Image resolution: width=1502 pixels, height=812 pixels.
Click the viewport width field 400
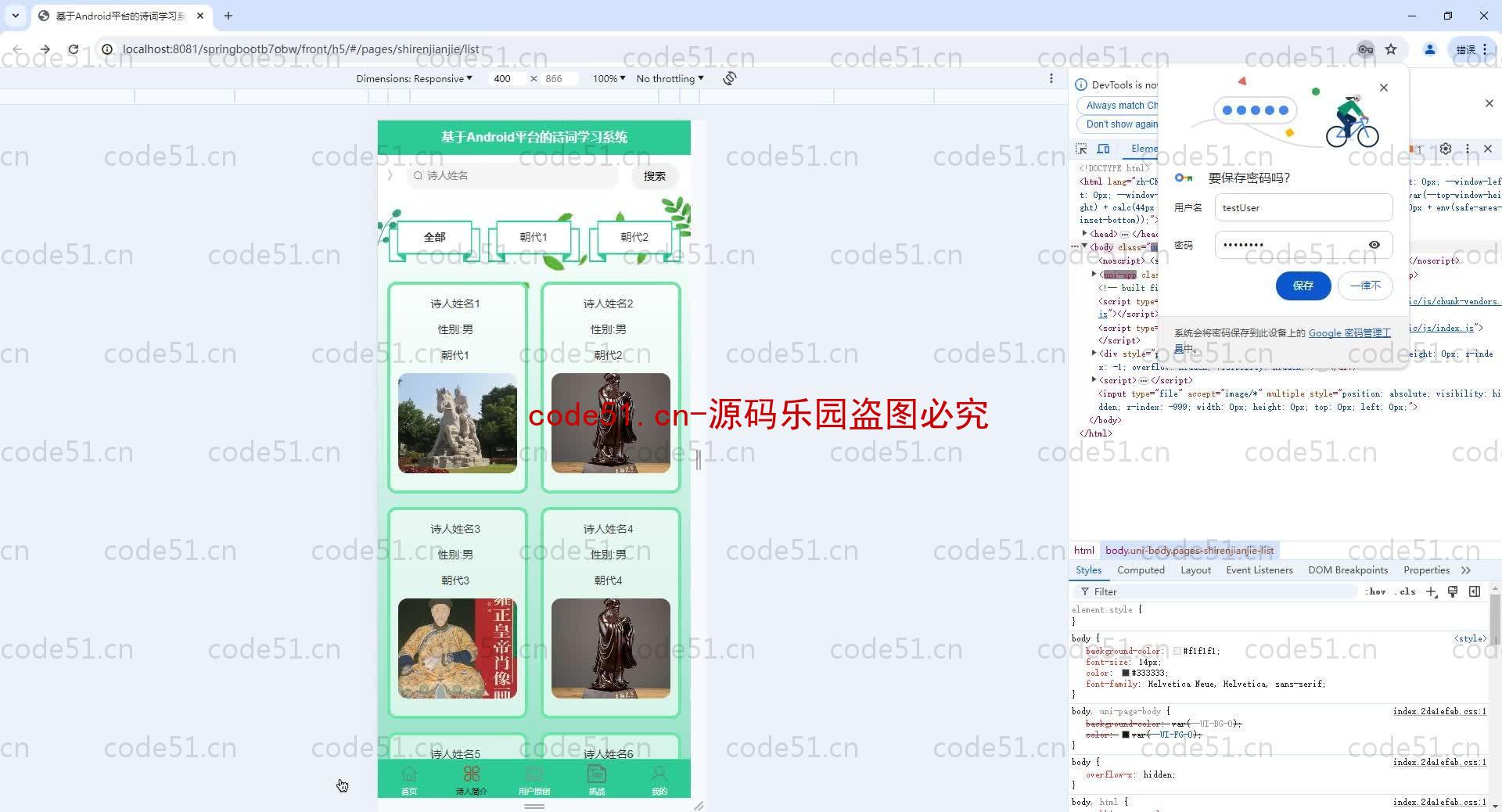tap(507, 78)
